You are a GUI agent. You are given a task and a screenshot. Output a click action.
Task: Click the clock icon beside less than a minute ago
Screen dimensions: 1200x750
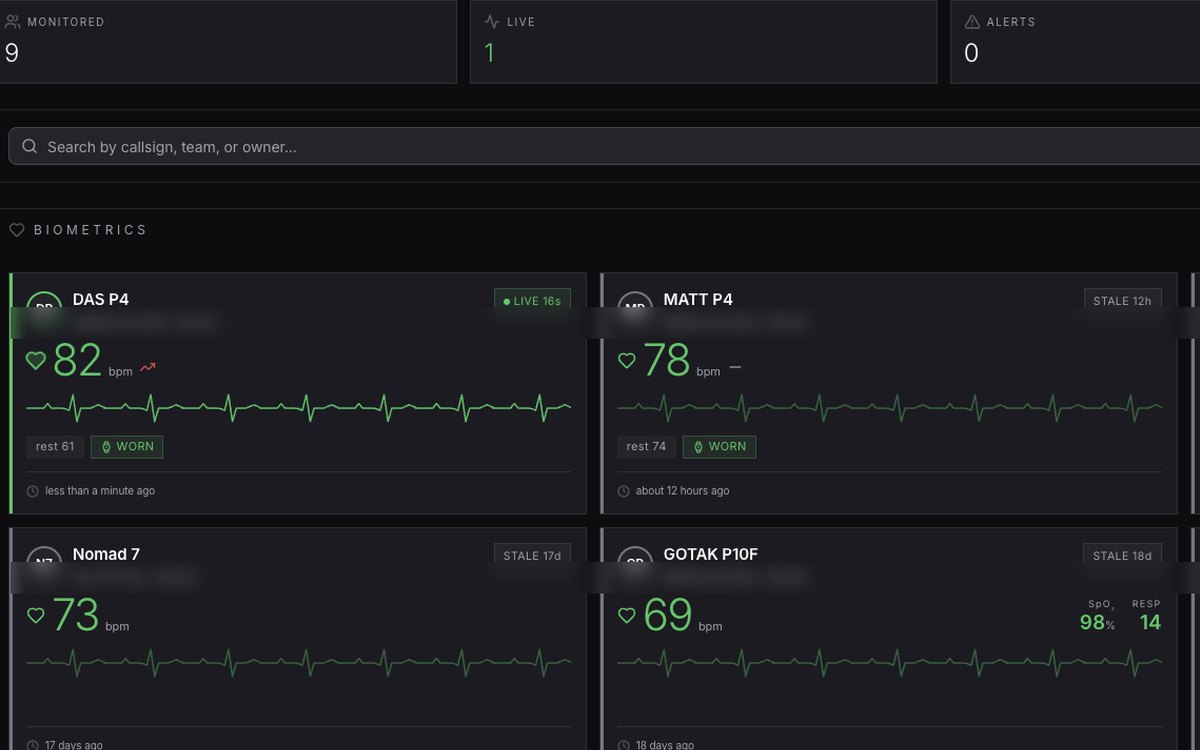click(x=33, y=491)
